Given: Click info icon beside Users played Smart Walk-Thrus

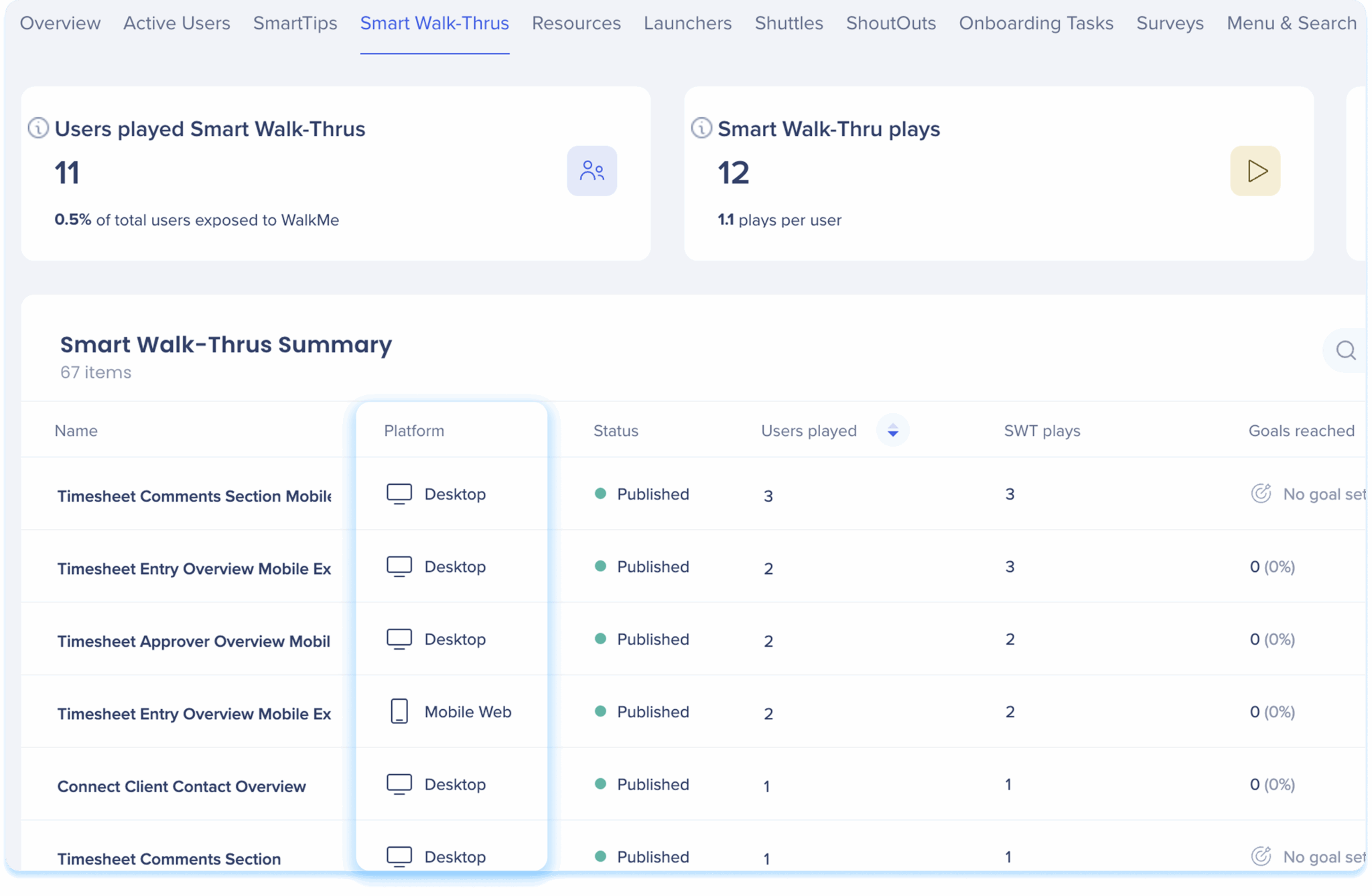Looking at the screenshot, I should 38,128.
